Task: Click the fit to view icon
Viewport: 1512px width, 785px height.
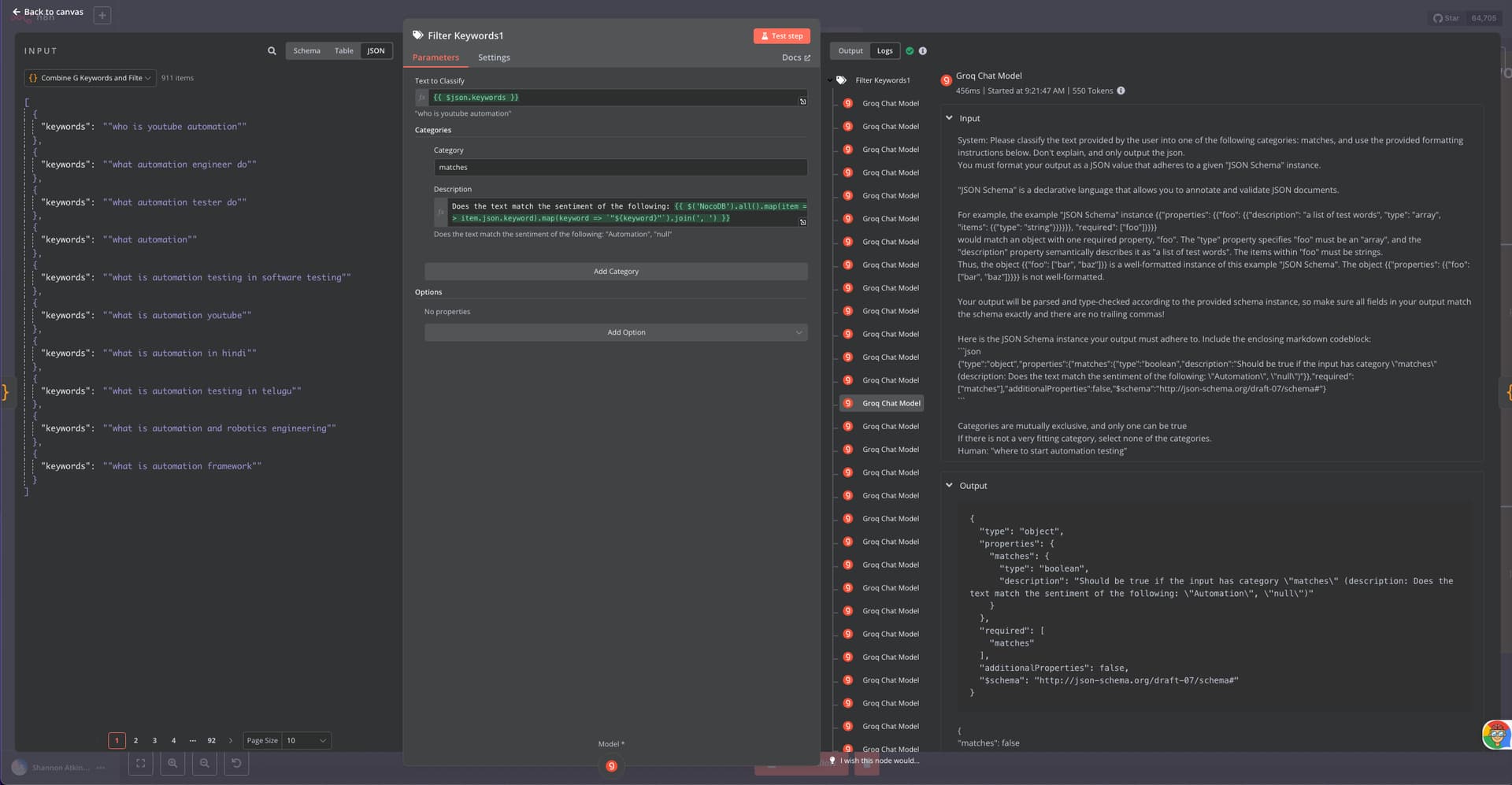Action: point(140,763)
